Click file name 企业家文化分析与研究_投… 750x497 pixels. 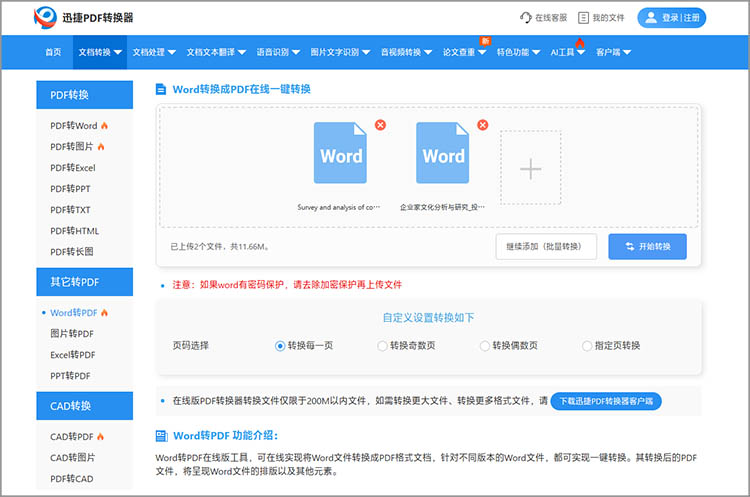pos(442,207)
